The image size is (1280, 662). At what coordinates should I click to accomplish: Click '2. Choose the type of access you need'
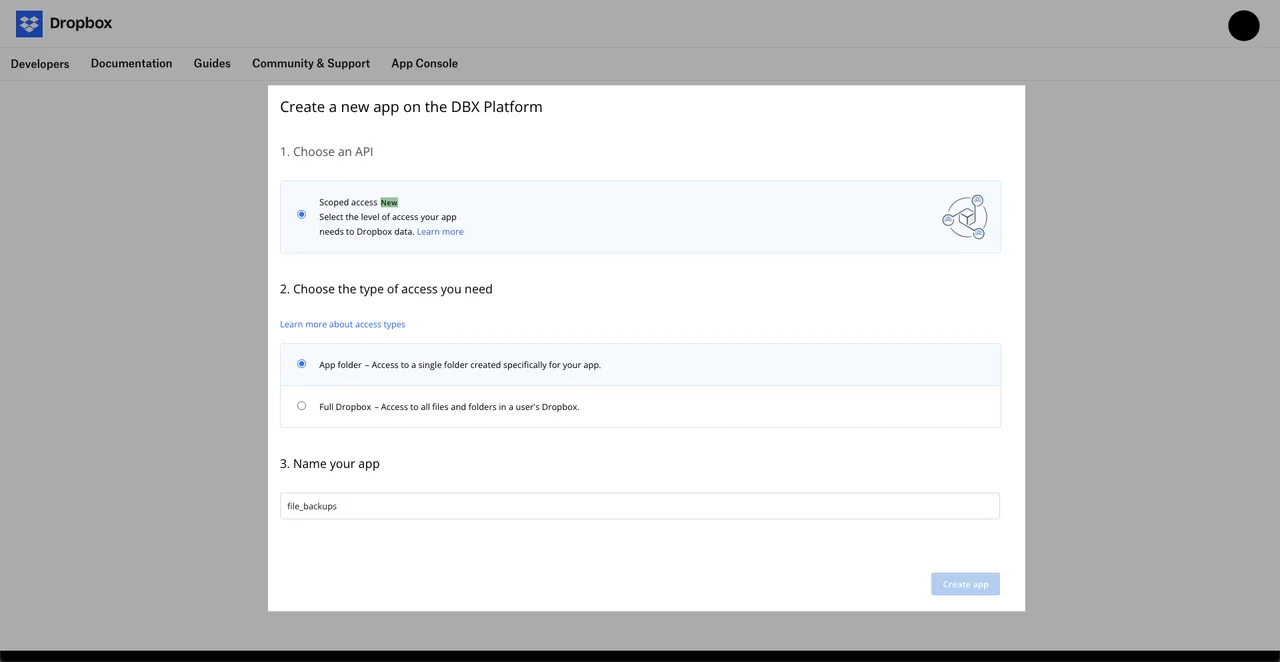(x=386, y=289)
